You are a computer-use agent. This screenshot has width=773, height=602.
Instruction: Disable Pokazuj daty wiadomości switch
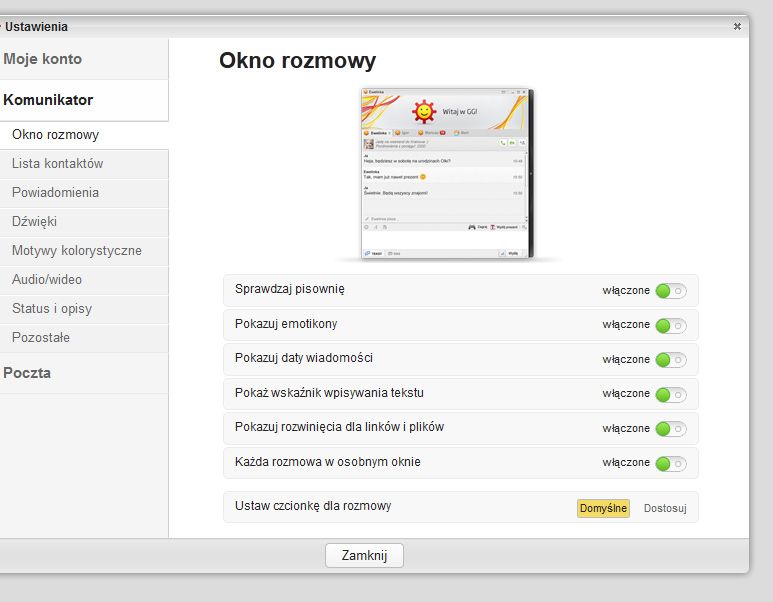(670, 360)
